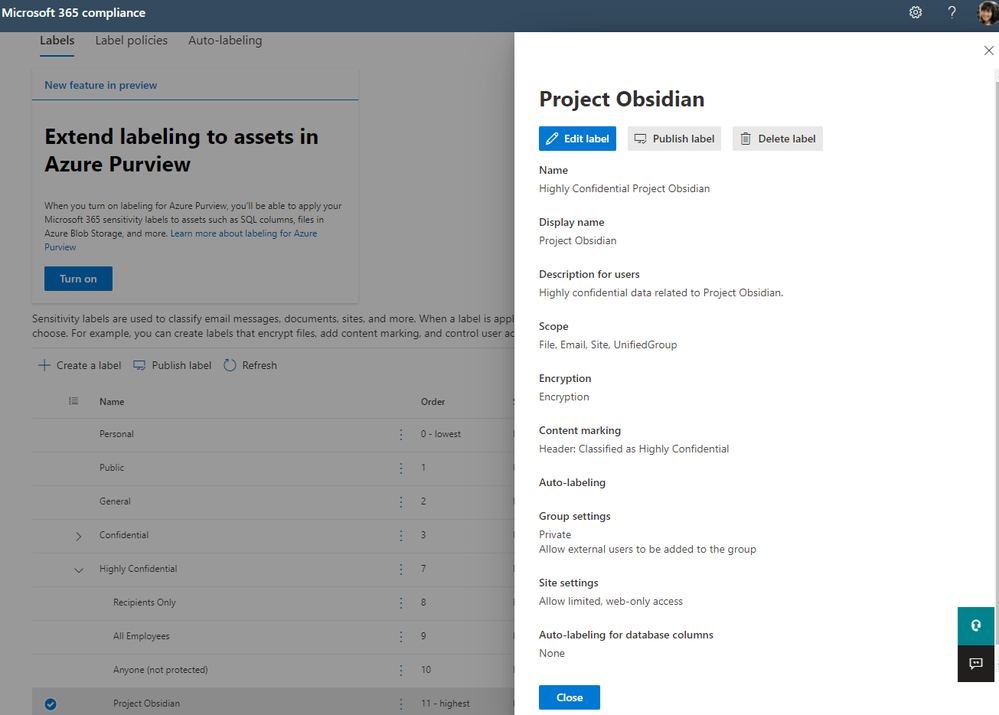
Task: Click 'Allow limited, web-only access' text
Action: click(x=610, y=601)
